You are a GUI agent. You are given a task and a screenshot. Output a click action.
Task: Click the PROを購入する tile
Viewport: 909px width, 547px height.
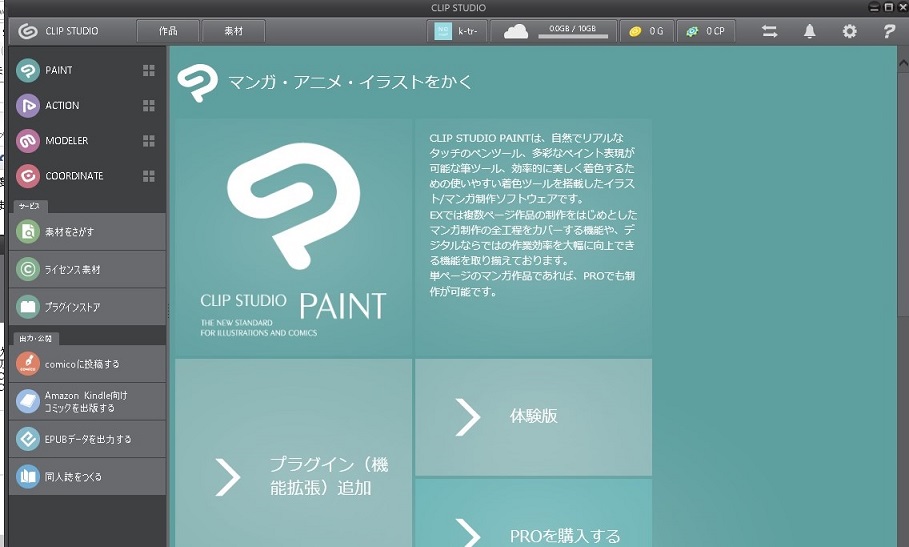coord(533,513)
